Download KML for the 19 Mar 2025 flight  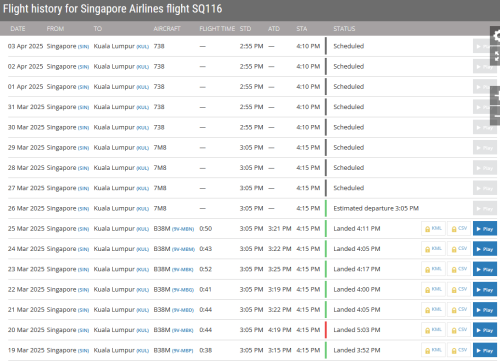pos(433,350)
